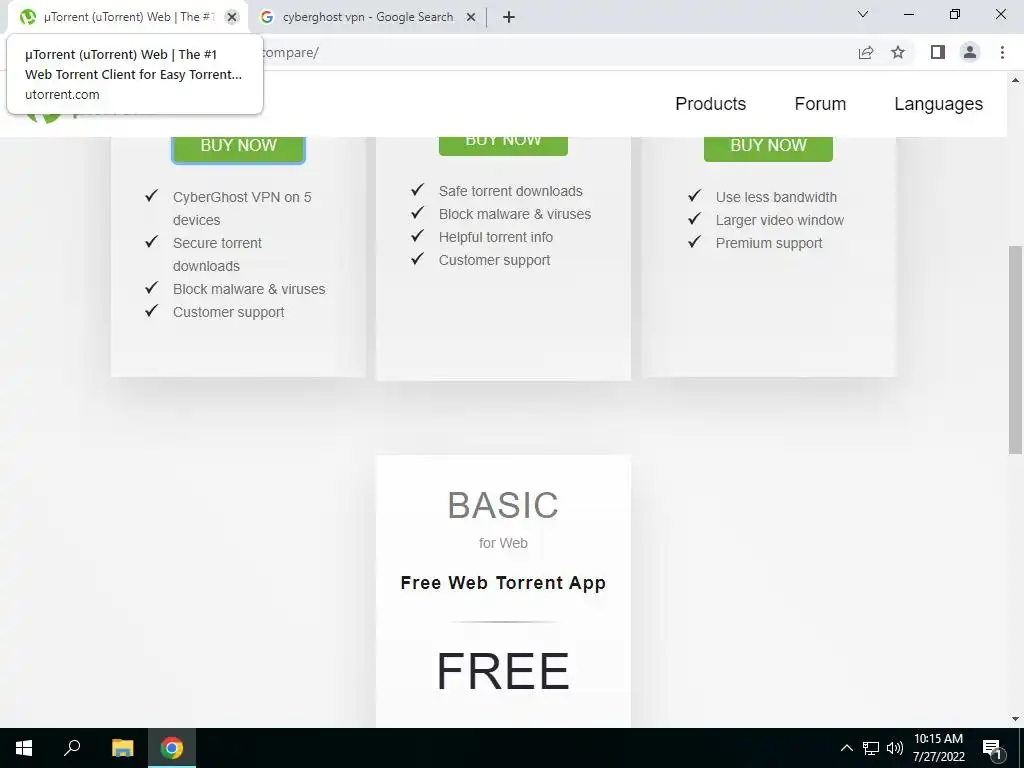Click the 'Larger video window' feature text
This screenshot has height=768, width=1024.
pyautogui.click(x=780, y=220)
